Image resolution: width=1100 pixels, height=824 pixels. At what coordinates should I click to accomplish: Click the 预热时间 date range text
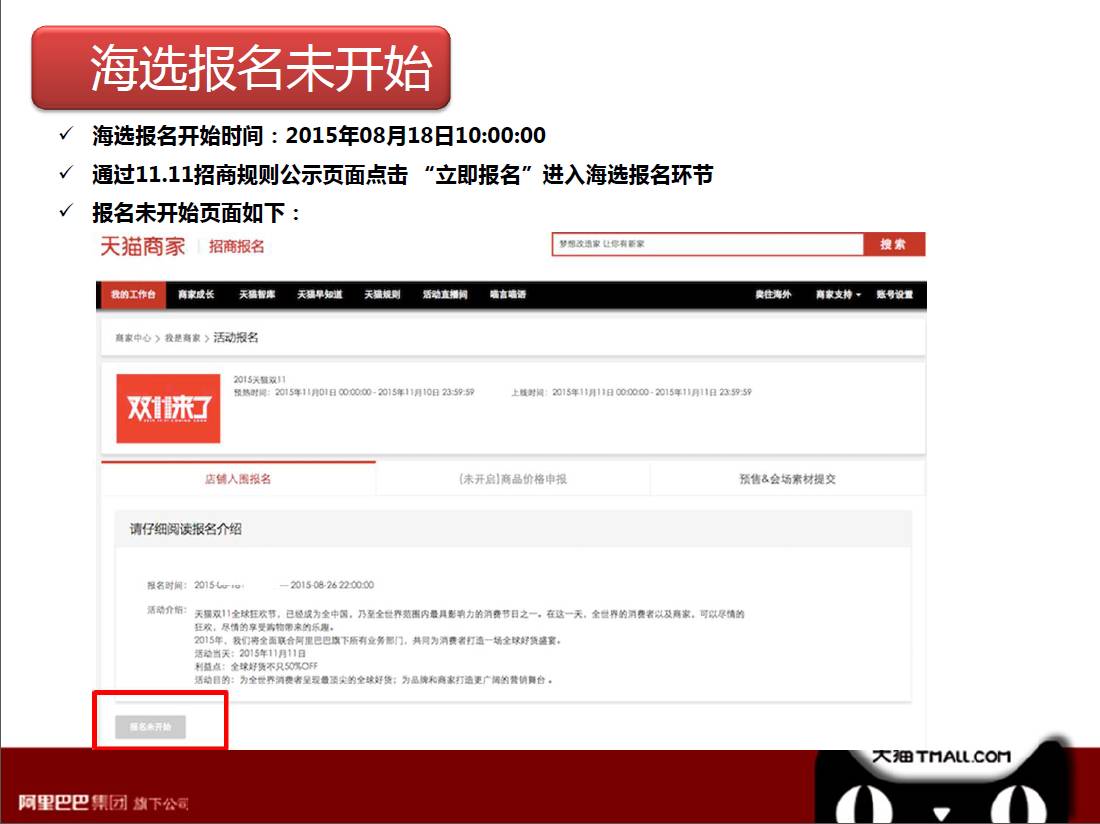point(354,392)
